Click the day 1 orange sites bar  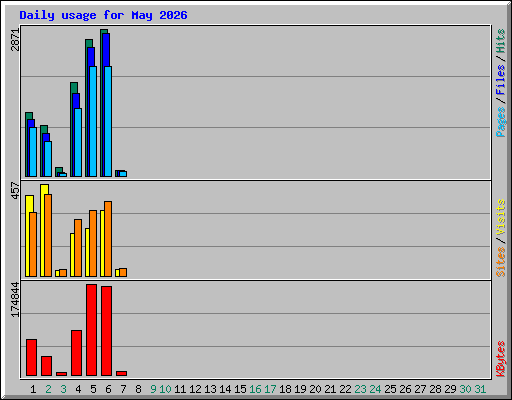(33, 244)
